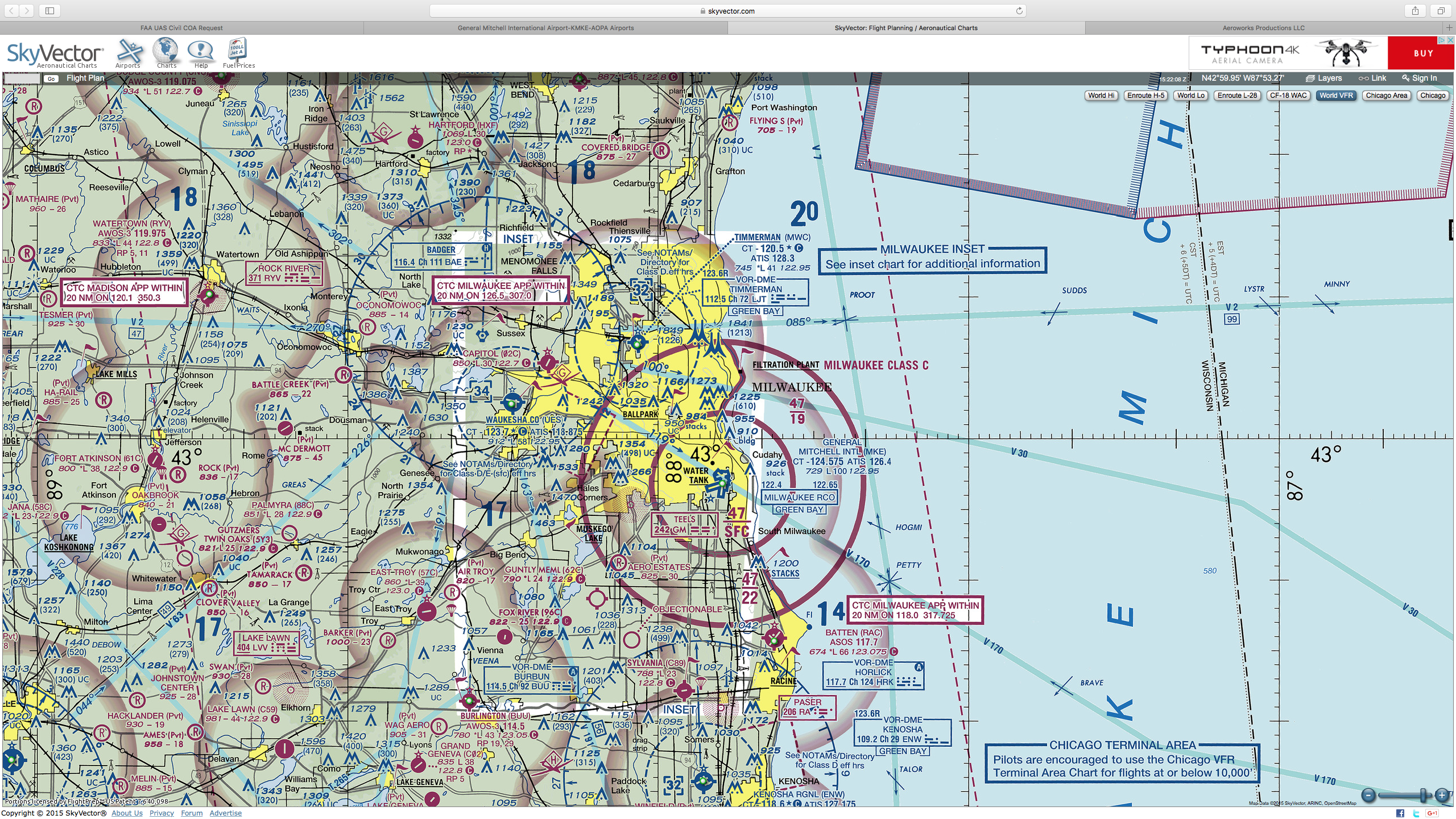1456x819 pixels.
Task: Open the About Us link
Action: [x=127, y=813]
